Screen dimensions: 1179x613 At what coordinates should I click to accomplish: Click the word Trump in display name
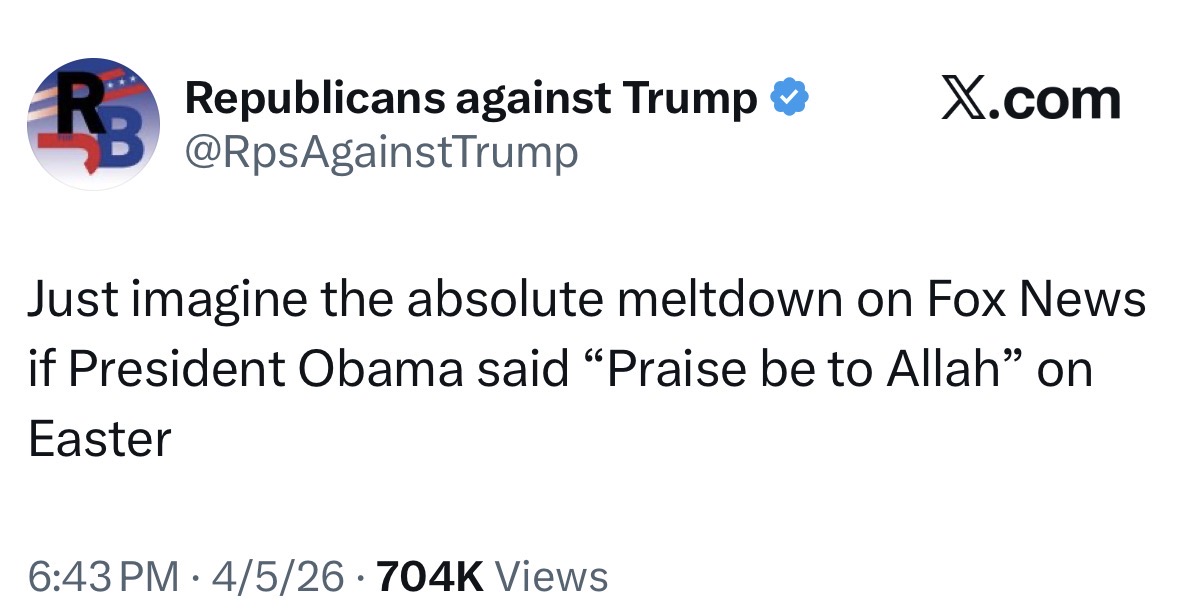(x=690, y=98)
